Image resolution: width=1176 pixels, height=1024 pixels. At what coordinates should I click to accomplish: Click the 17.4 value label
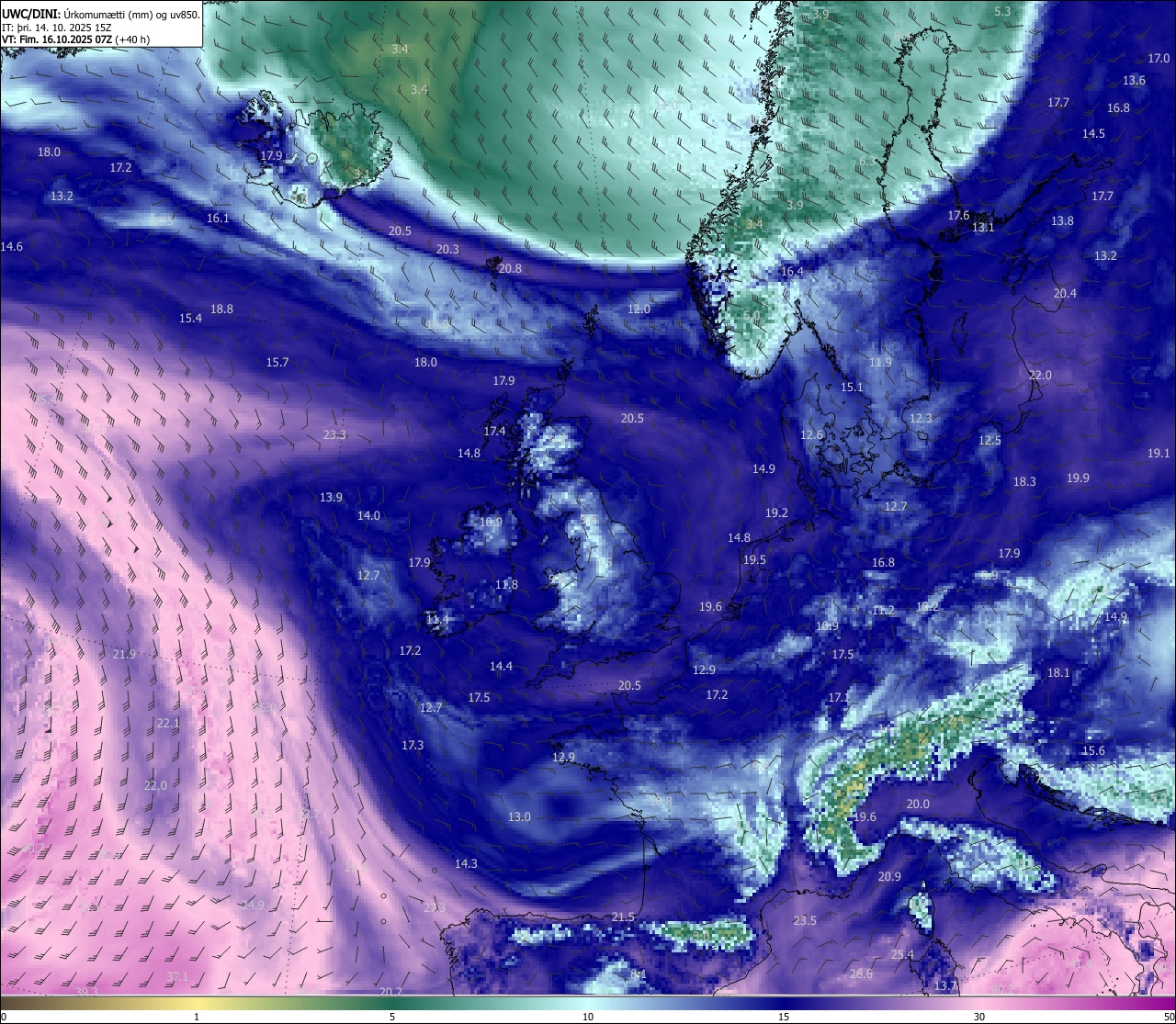[494, 431]
